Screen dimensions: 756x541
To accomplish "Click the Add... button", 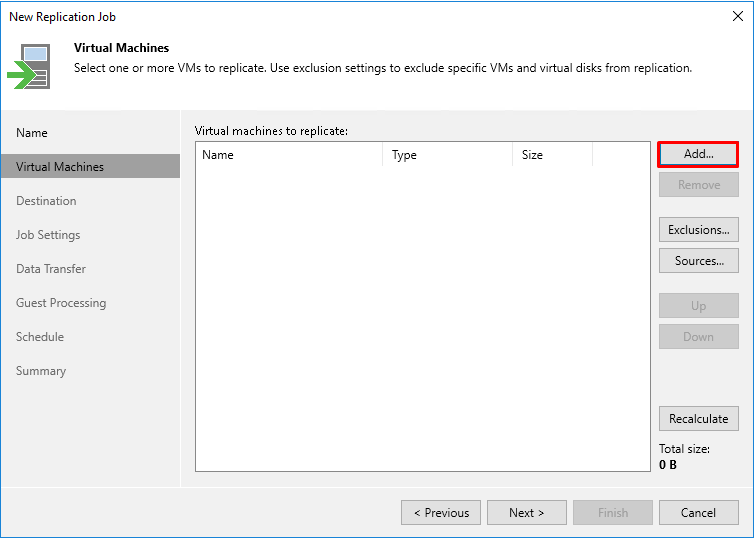I will click(698, 154).
